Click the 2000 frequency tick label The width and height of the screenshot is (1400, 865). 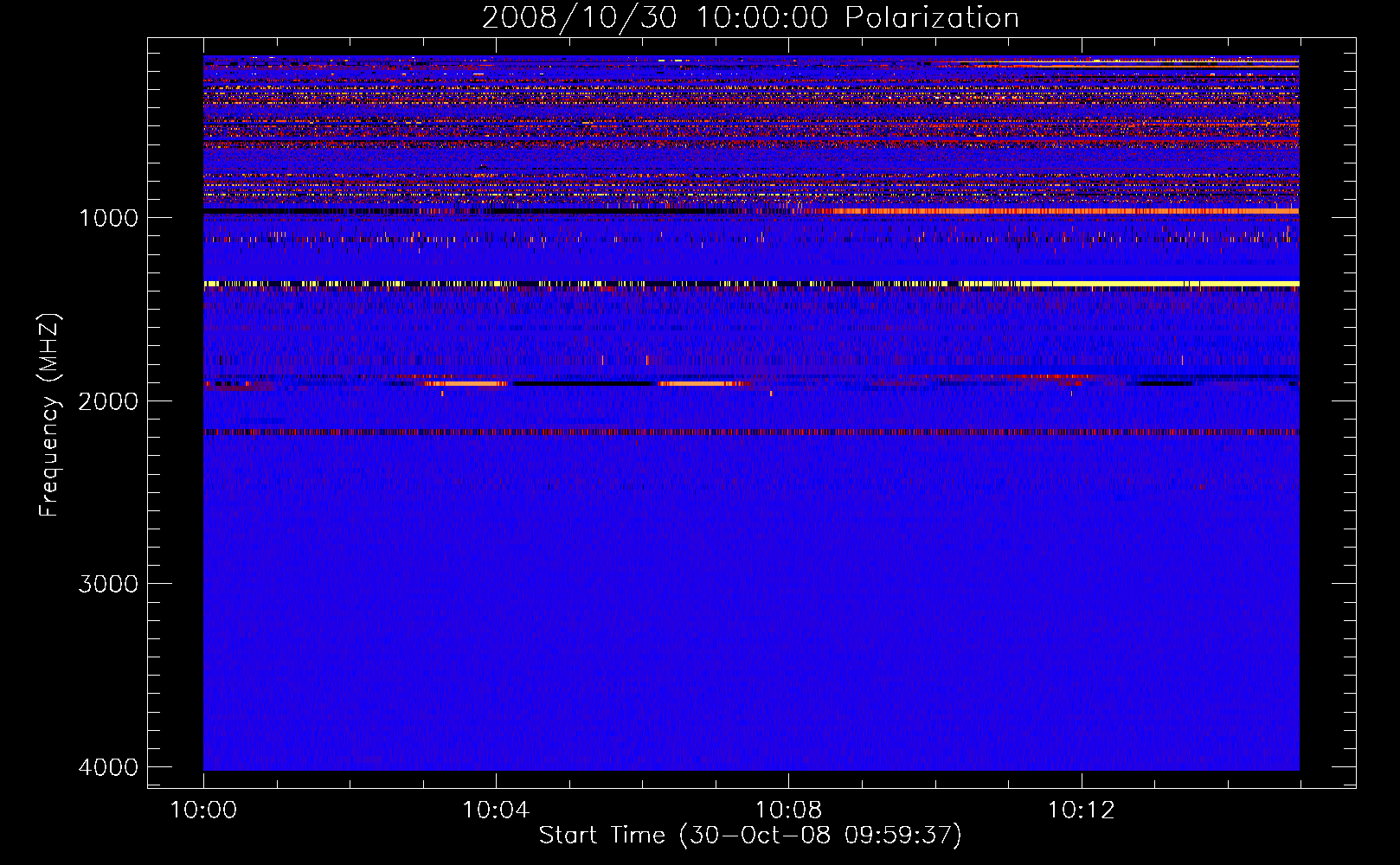[109, 400]
